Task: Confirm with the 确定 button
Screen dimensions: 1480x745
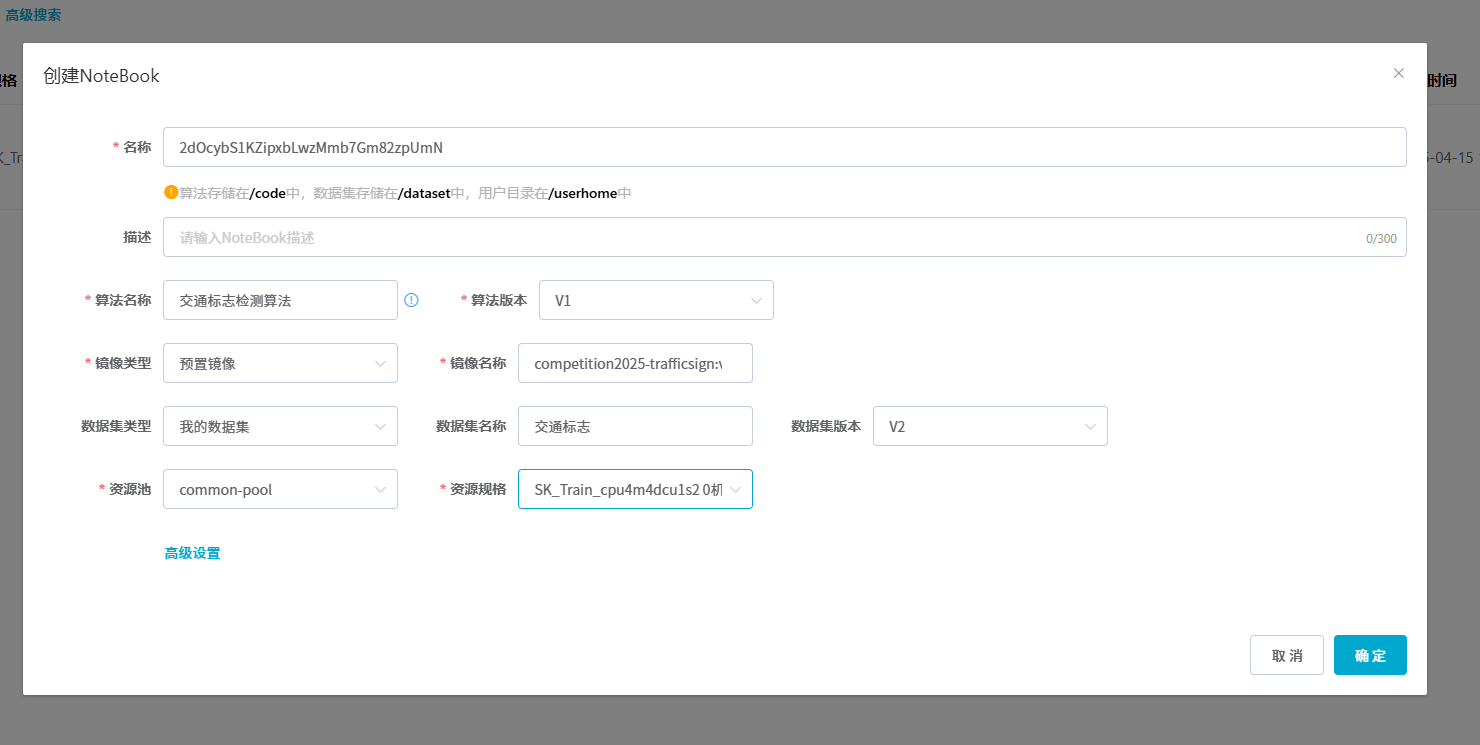Action: tap(1369, 655)
